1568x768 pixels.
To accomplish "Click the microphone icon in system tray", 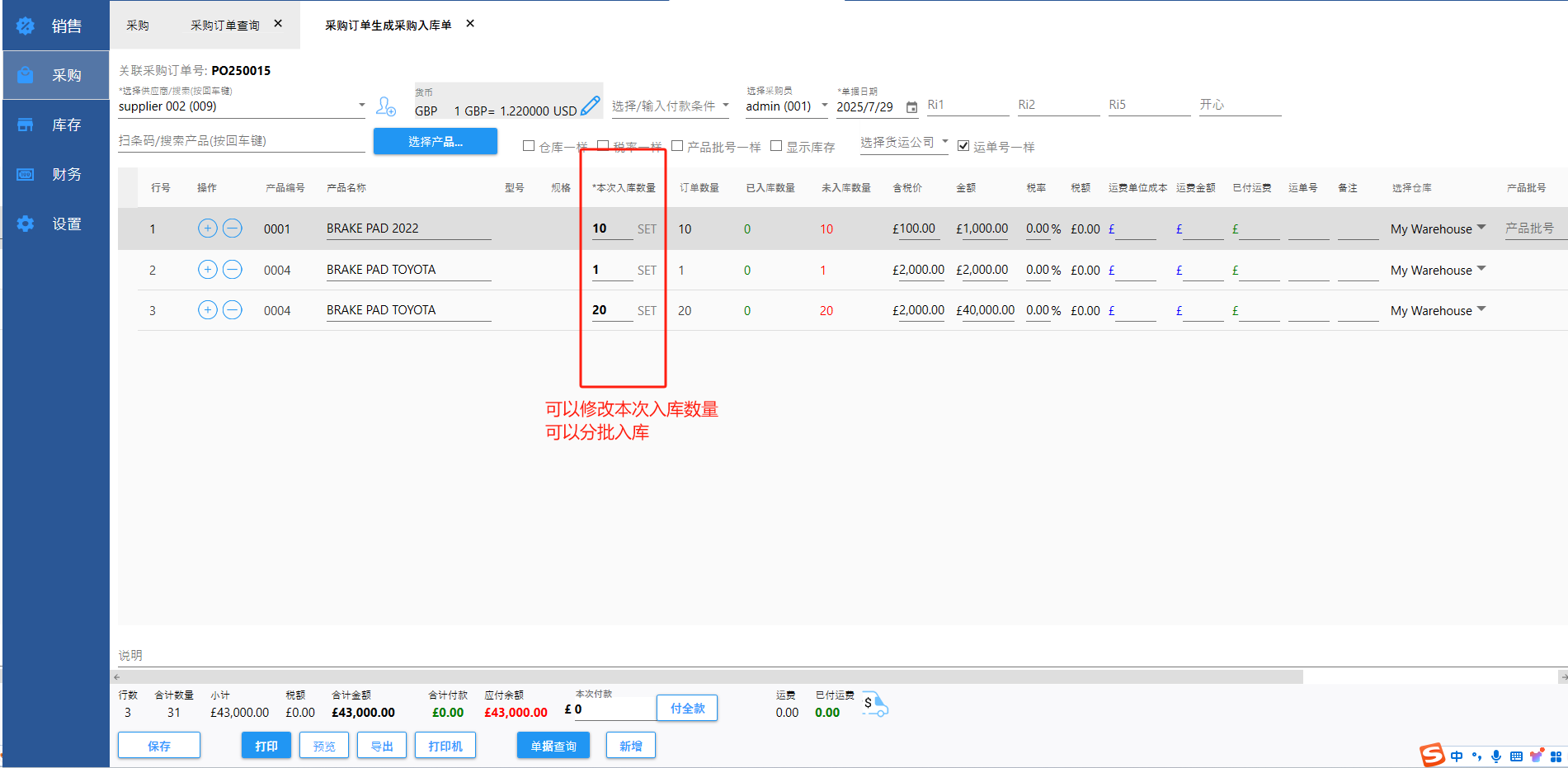I will [1495, 756].
